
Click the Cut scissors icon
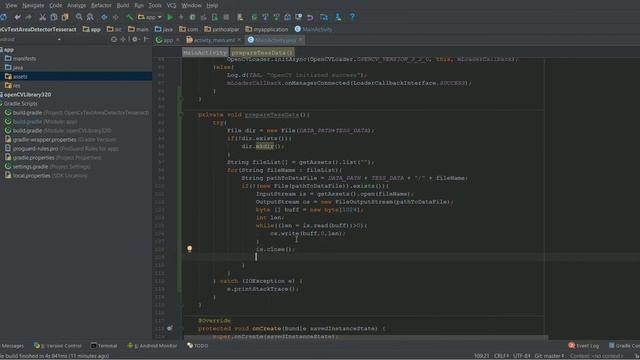click(42, 17)
